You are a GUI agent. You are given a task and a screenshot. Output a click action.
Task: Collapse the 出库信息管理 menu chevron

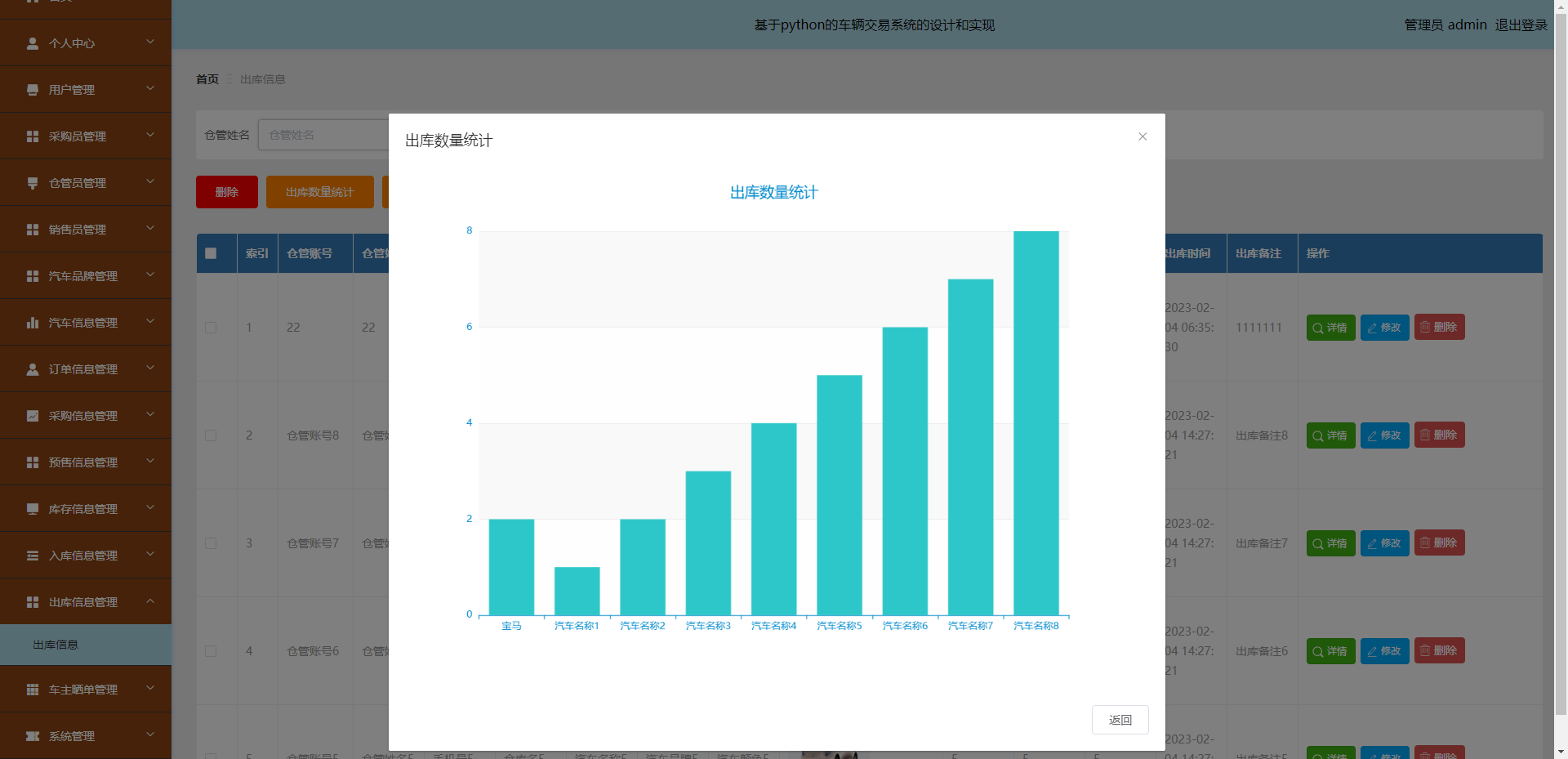tap(150, 601)
